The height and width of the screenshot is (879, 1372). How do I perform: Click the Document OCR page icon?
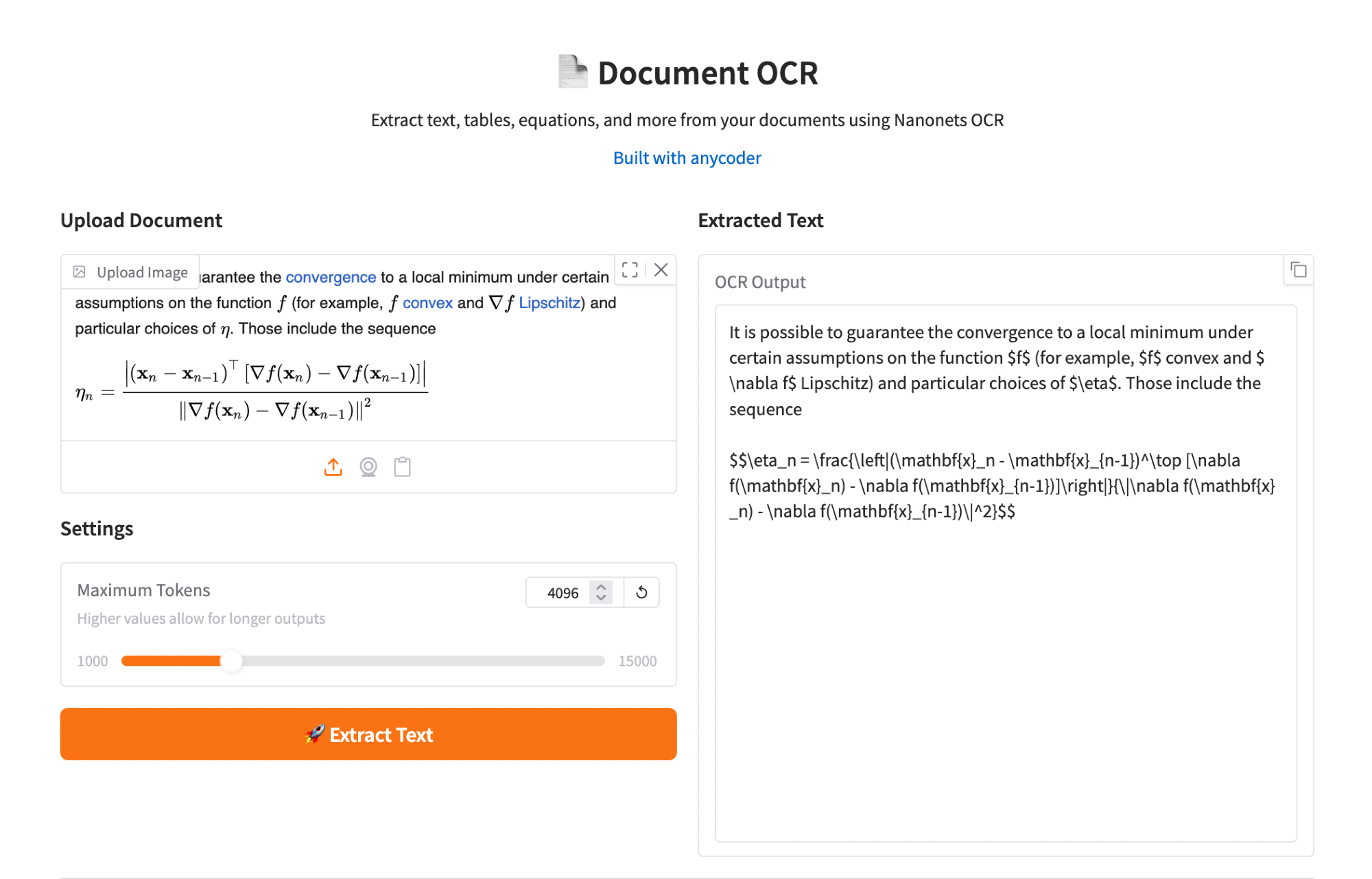click(573, 72)
